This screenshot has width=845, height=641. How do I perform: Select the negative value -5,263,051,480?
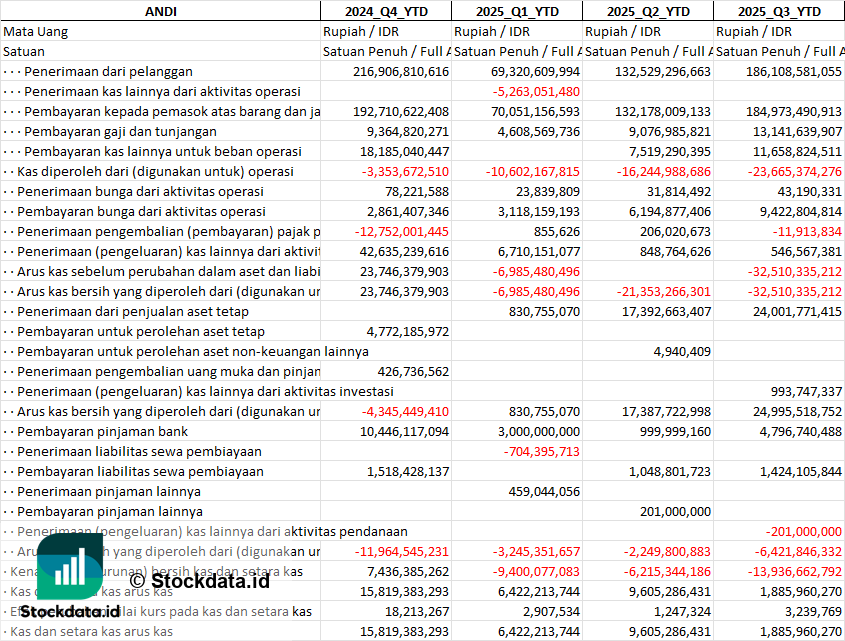536,92
